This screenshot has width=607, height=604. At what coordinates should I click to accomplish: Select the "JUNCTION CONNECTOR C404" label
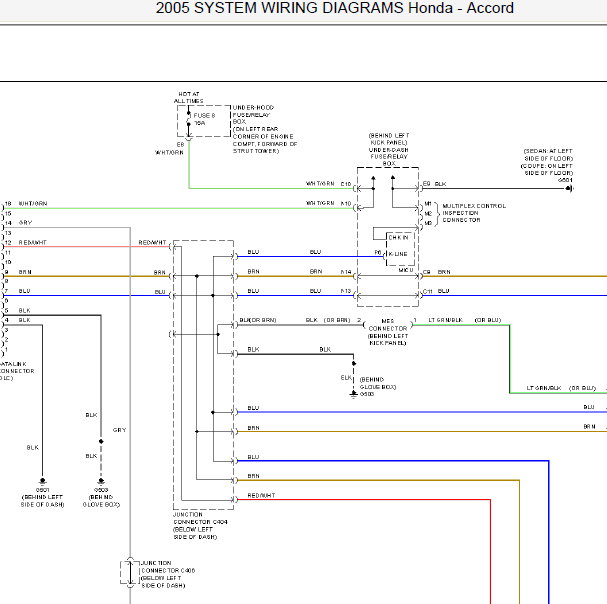pos(200,518)
